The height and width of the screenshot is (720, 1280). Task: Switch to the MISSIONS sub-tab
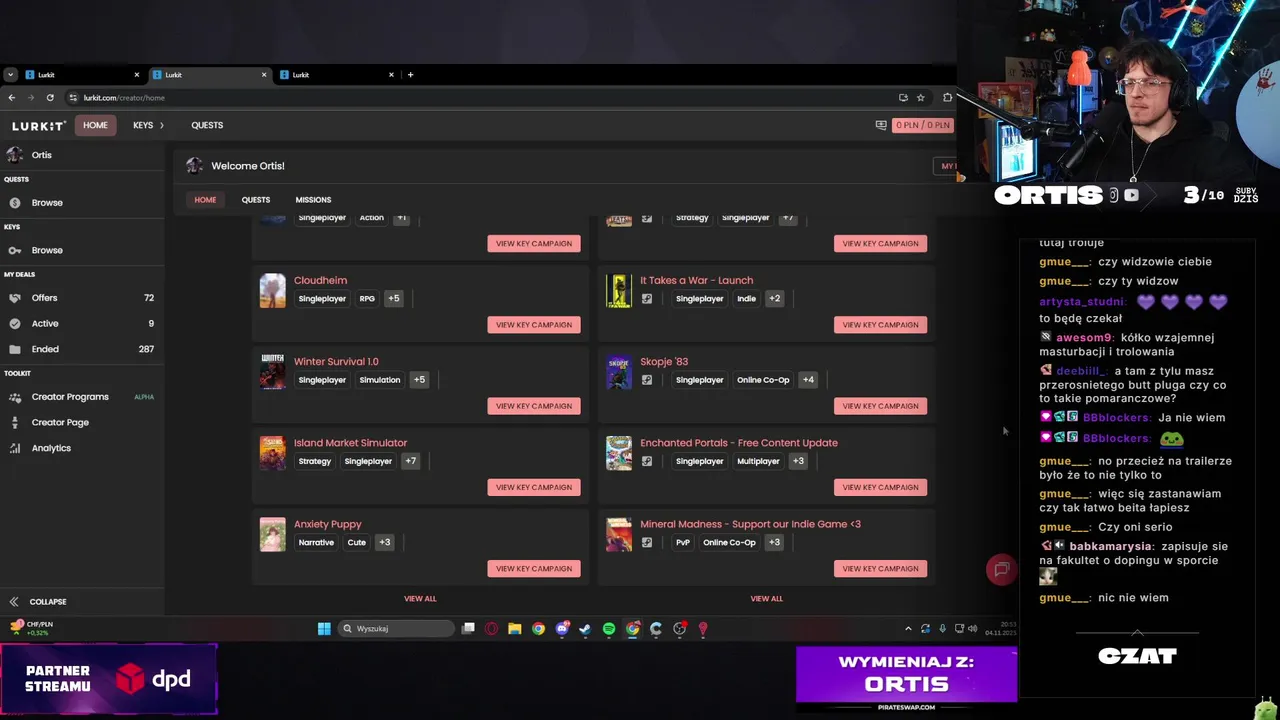point(313,200)
